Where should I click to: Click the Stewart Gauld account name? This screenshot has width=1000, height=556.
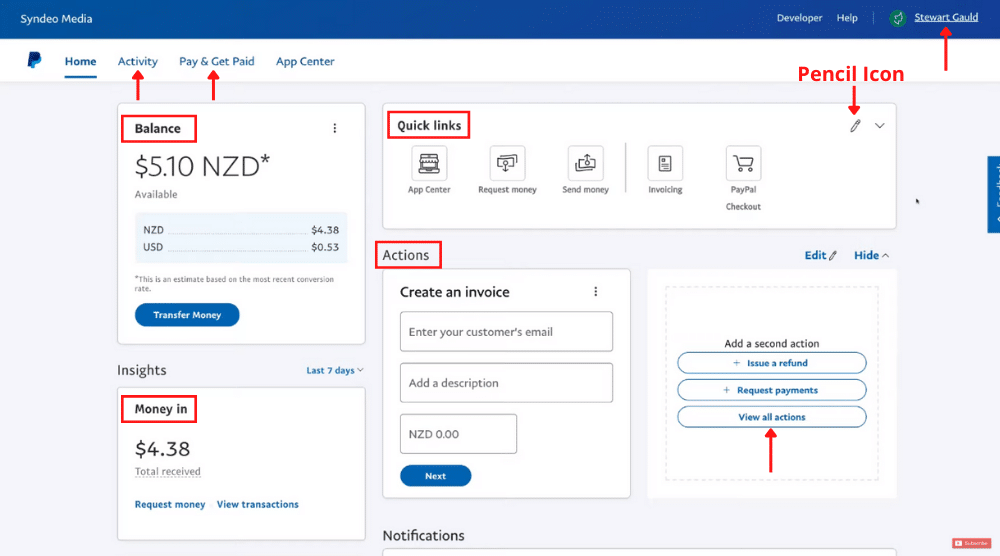946,17
